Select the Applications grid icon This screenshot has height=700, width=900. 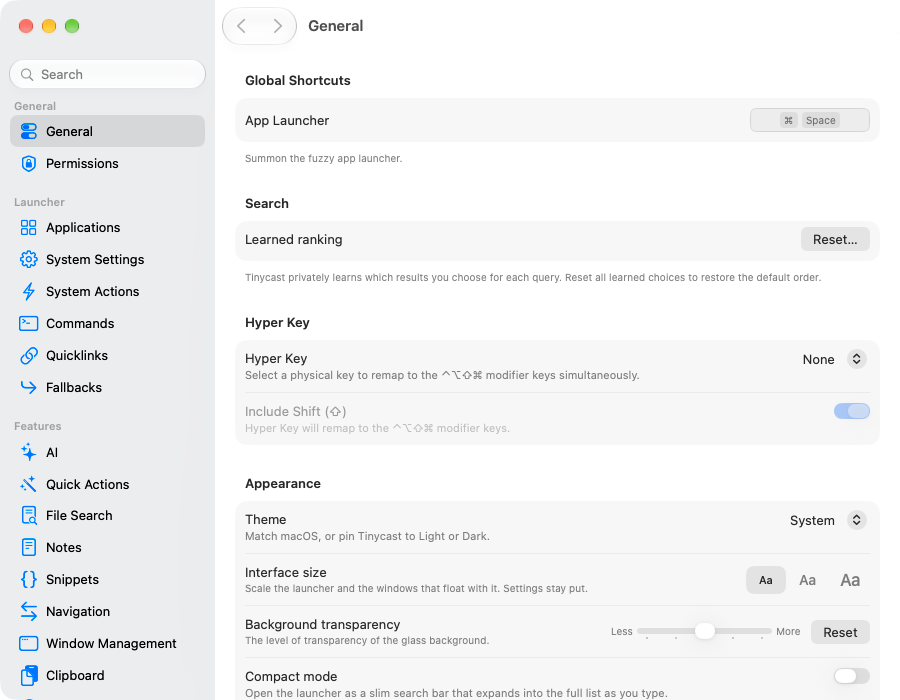pyautogui.click(x=28, y=228)
